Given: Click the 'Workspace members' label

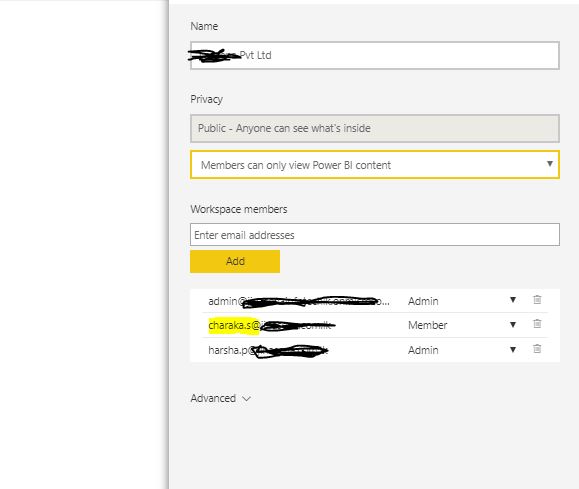Looking at the screenshot, I should [x=239, y=209].
